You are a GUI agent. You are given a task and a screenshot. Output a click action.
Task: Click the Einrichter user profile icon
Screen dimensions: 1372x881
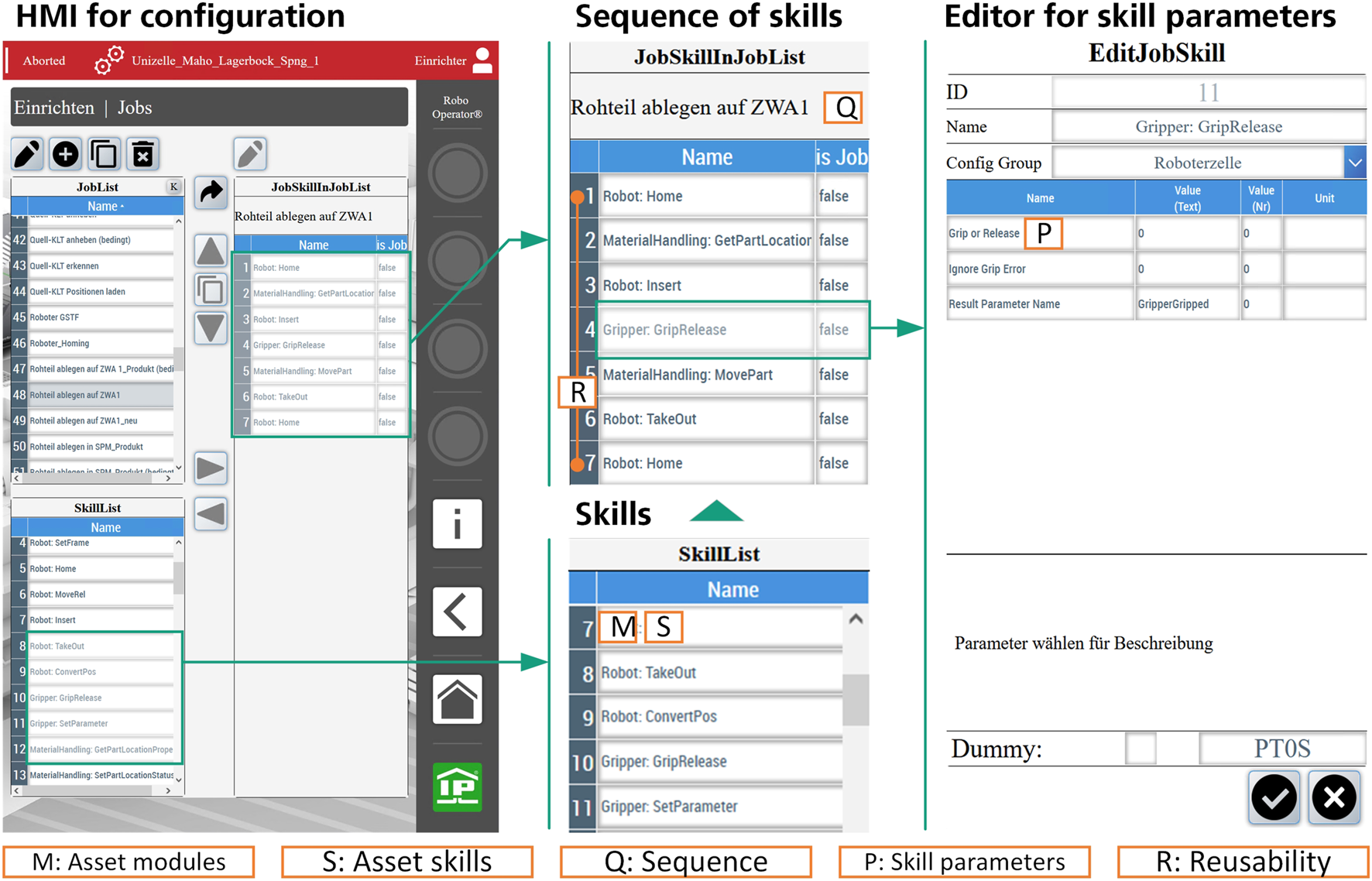click(482, 60)
